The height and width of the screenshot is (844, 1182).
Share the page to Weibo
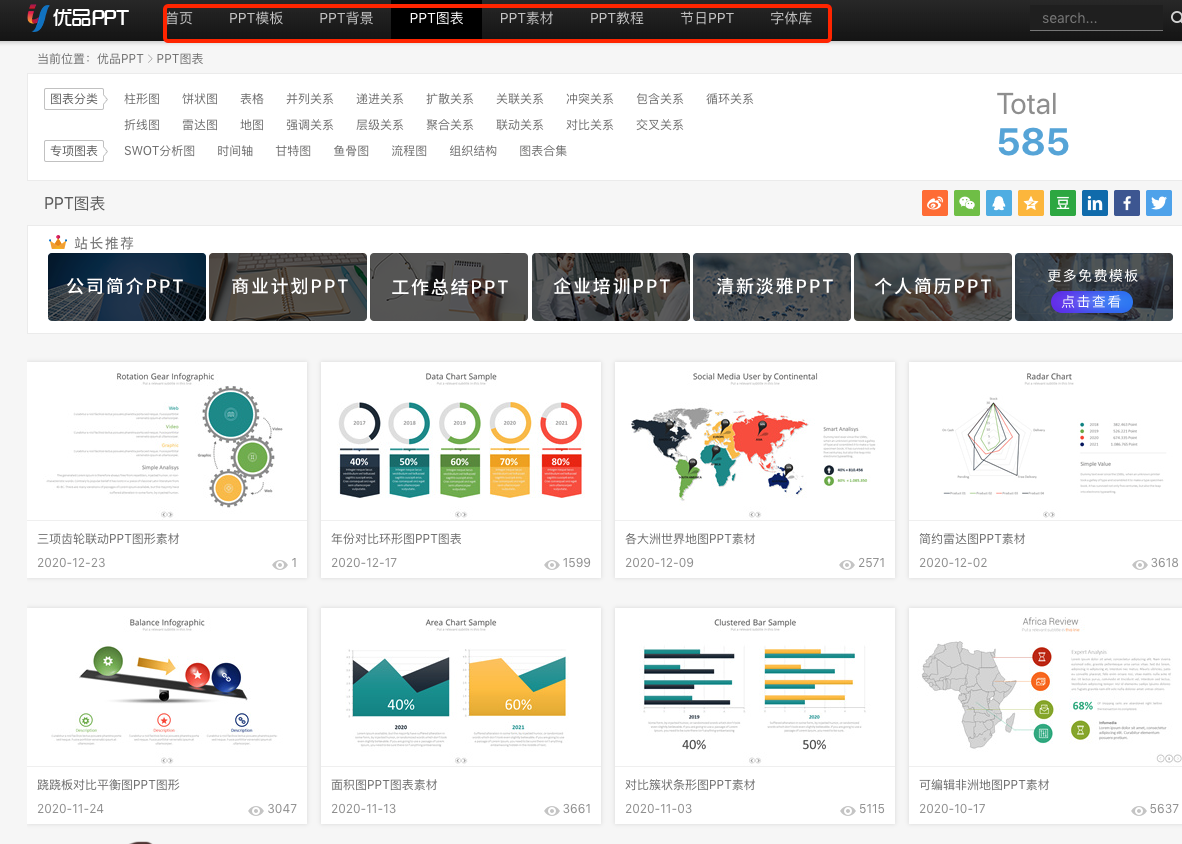(x=934, y=202)
